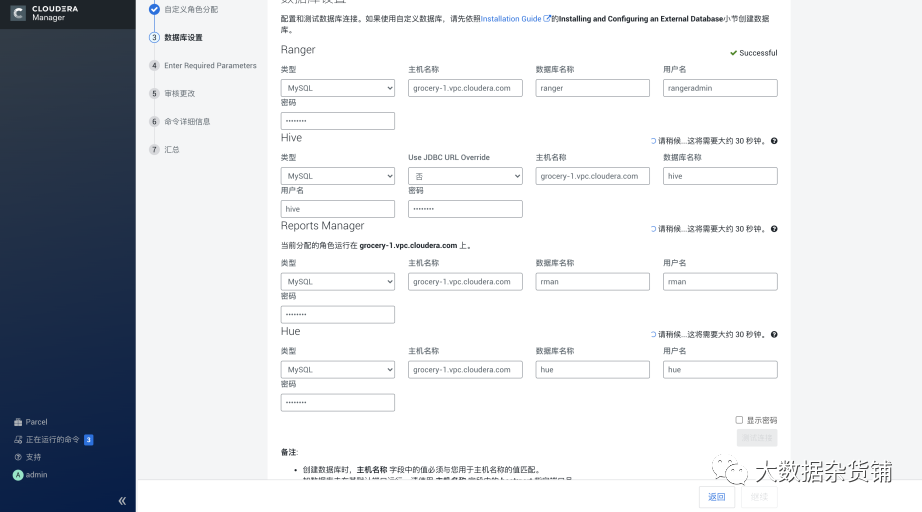This screenshot has width=922, height=512.
Task: Open Use JDBC URL Override dropdown
Action: tap(465, 176)
